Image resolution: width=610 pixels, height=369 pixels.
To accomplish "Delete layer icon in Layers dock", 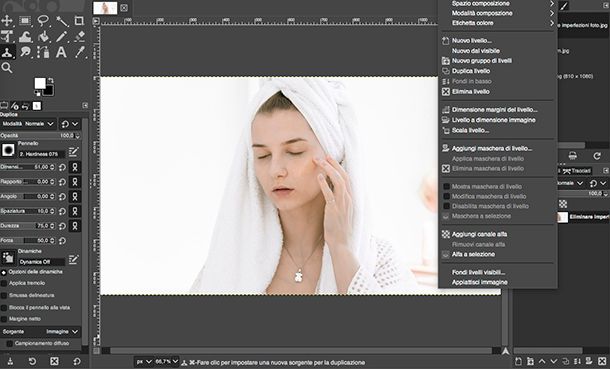I will pos(602,361).
